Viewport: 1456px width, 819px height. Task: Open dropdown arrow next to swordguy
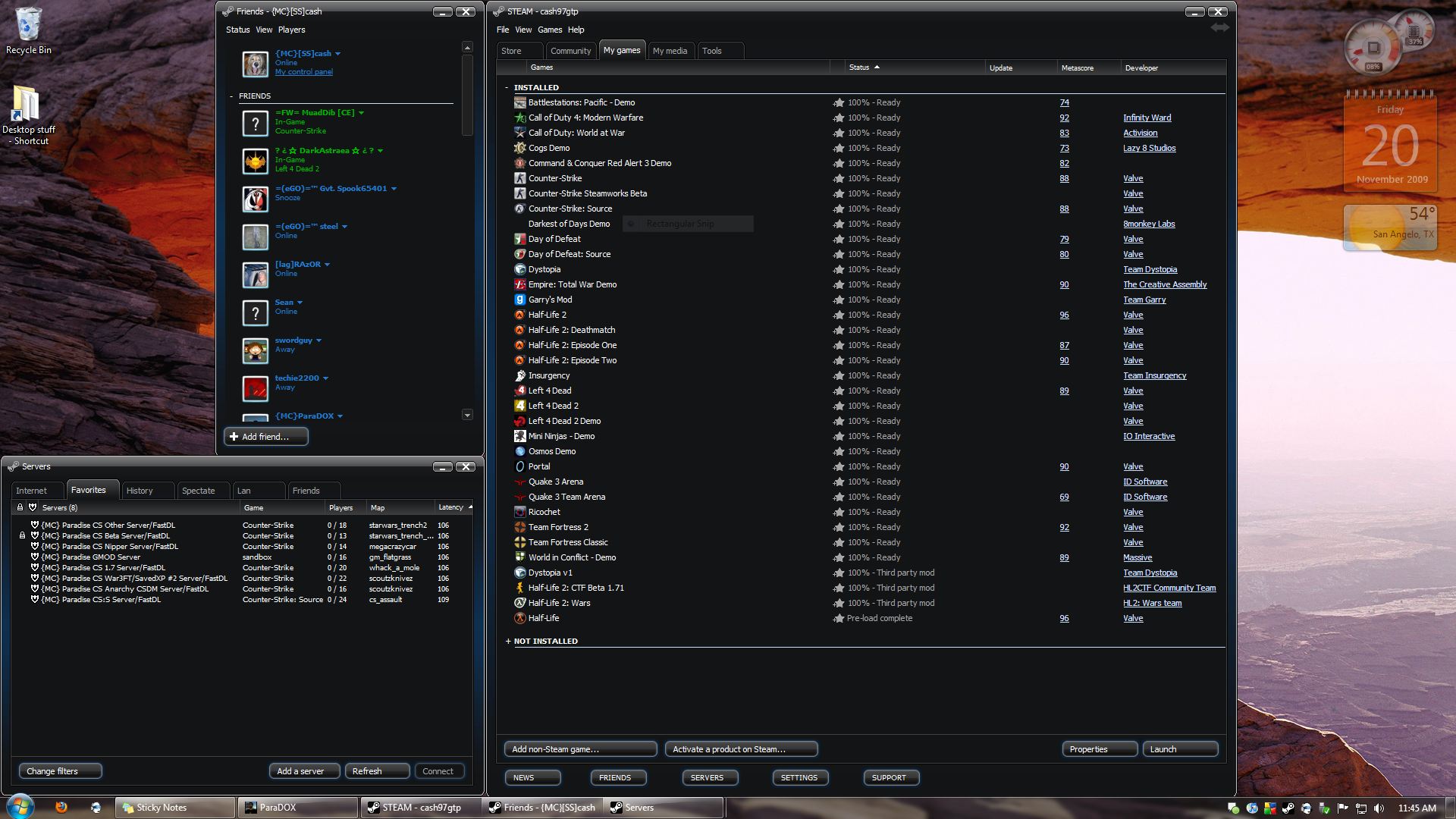click(318, 340)
